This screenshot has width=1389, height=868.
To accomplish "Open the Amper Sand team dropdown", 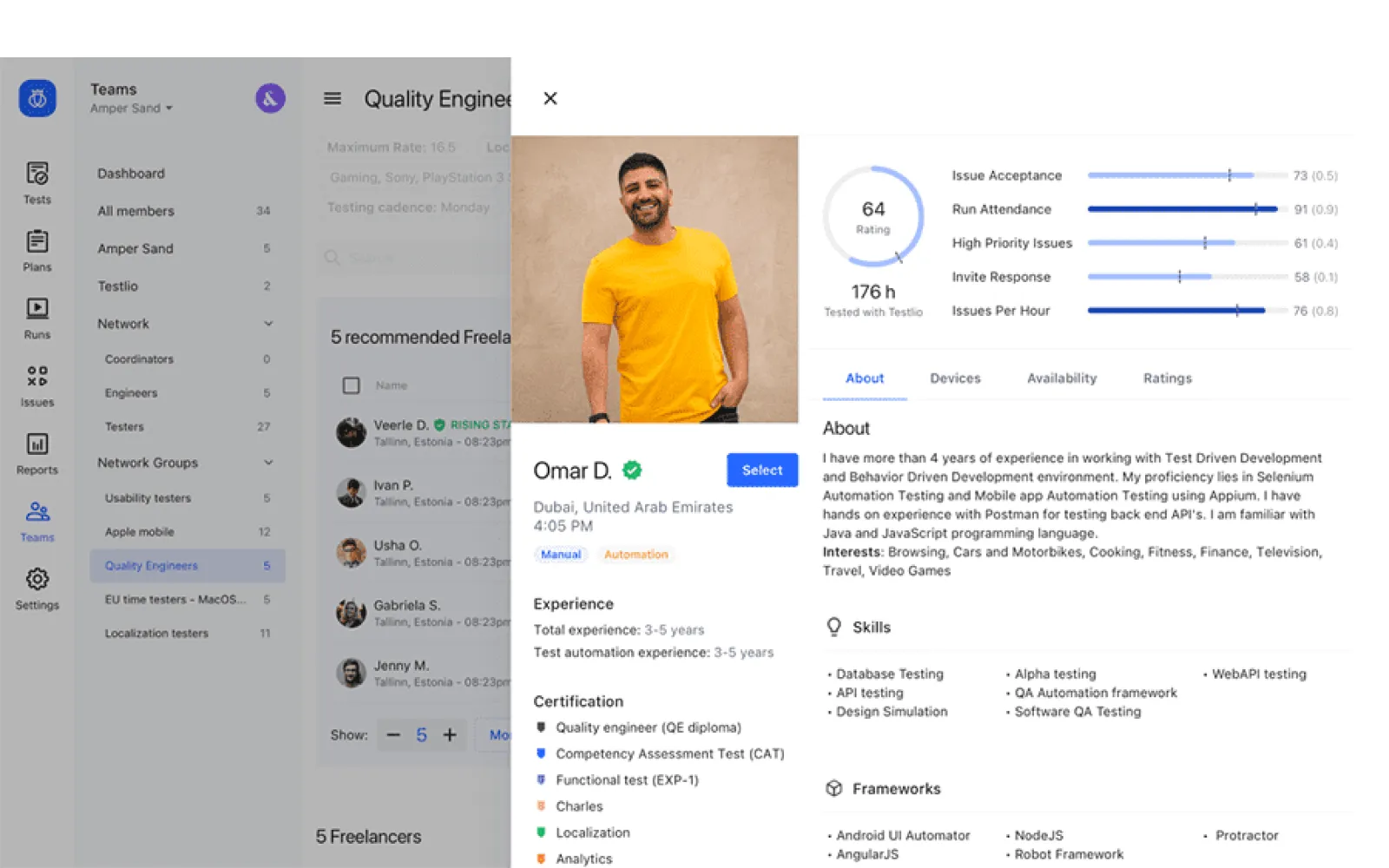I will (132, 108).
